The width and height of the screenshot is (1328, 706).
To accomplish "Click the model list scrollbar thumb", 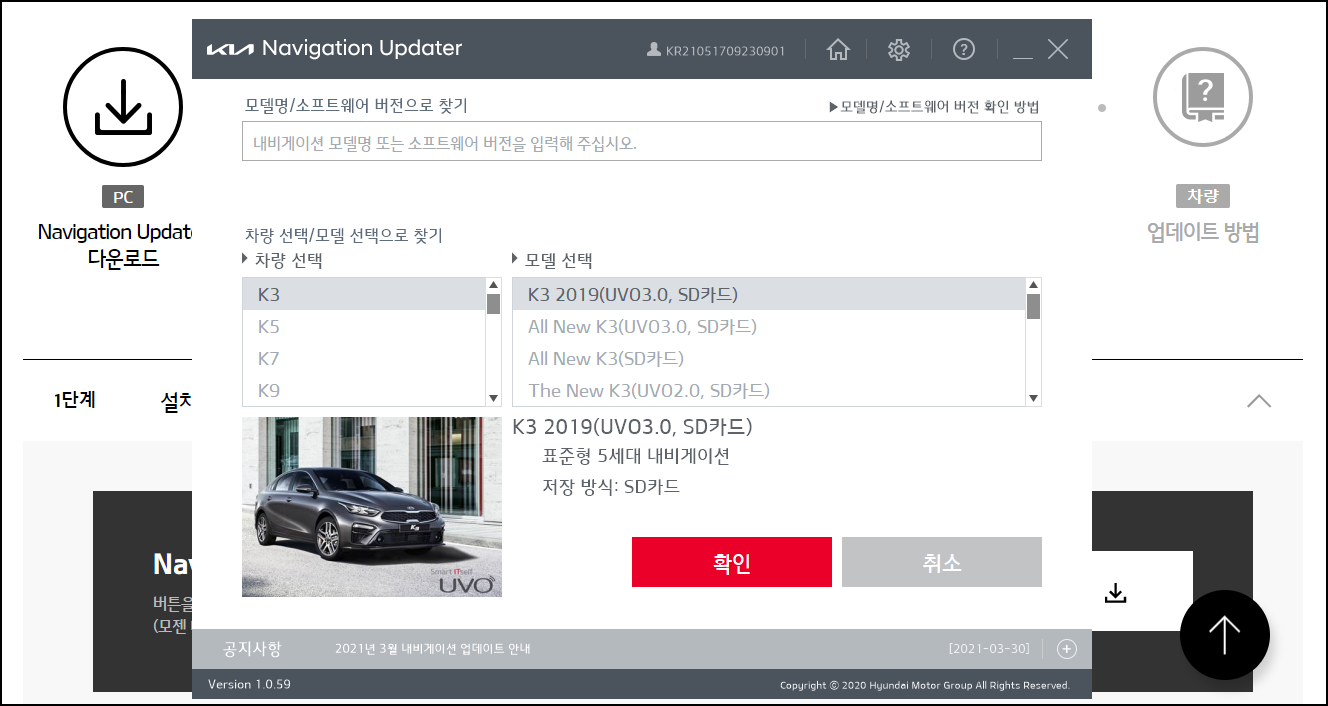I will pos(1033,306).
